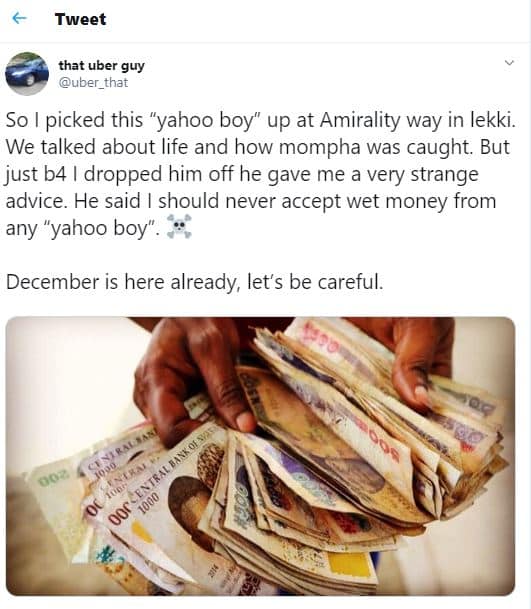Click 'December is here already' line
The image size is (531, 609).
click(x=195, y=282)
